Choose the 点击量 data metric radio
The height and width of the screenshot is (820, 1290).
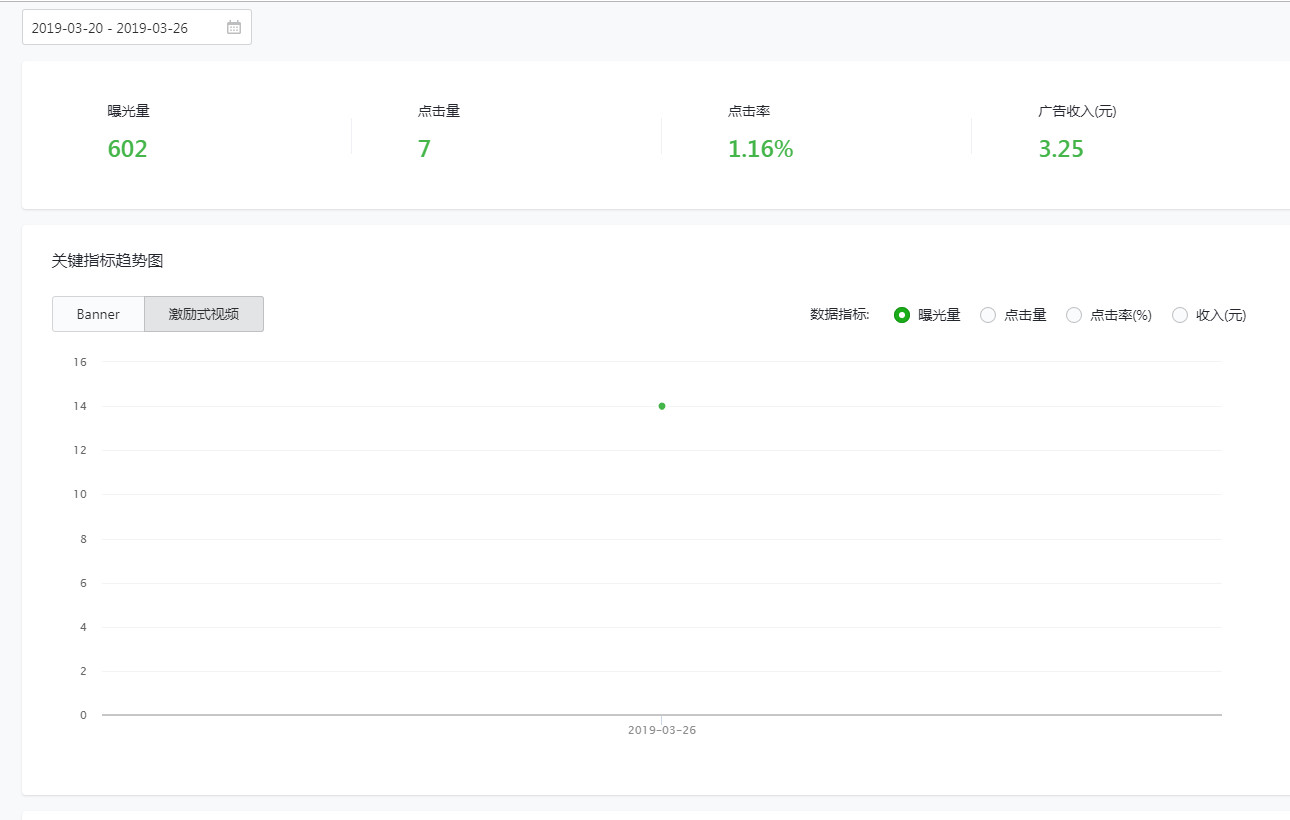tap(988, 315)
